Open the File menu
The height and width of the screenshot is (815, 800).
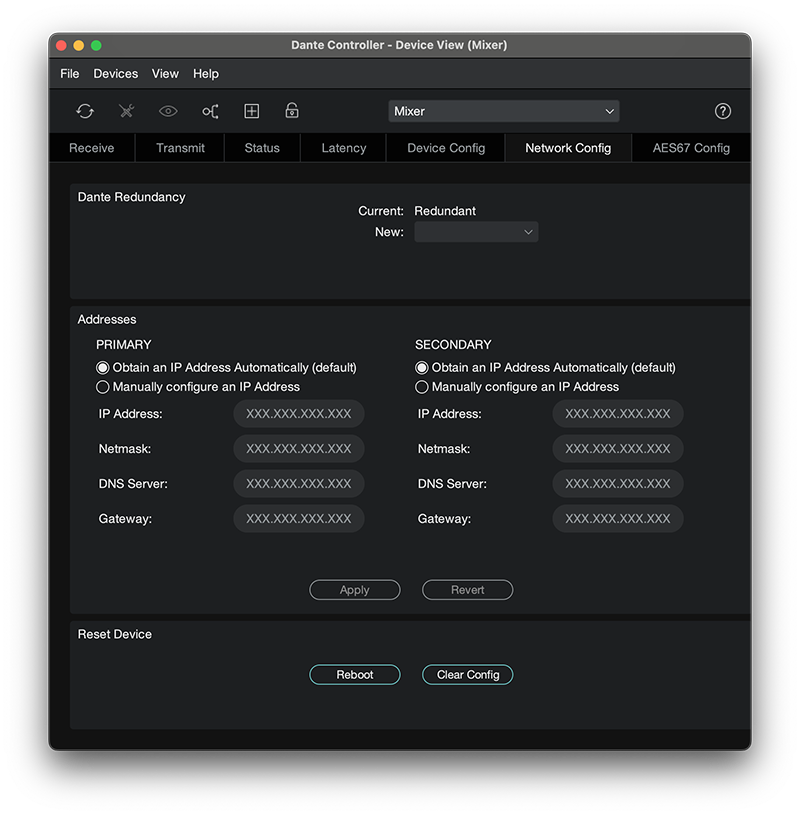[70, 74]
